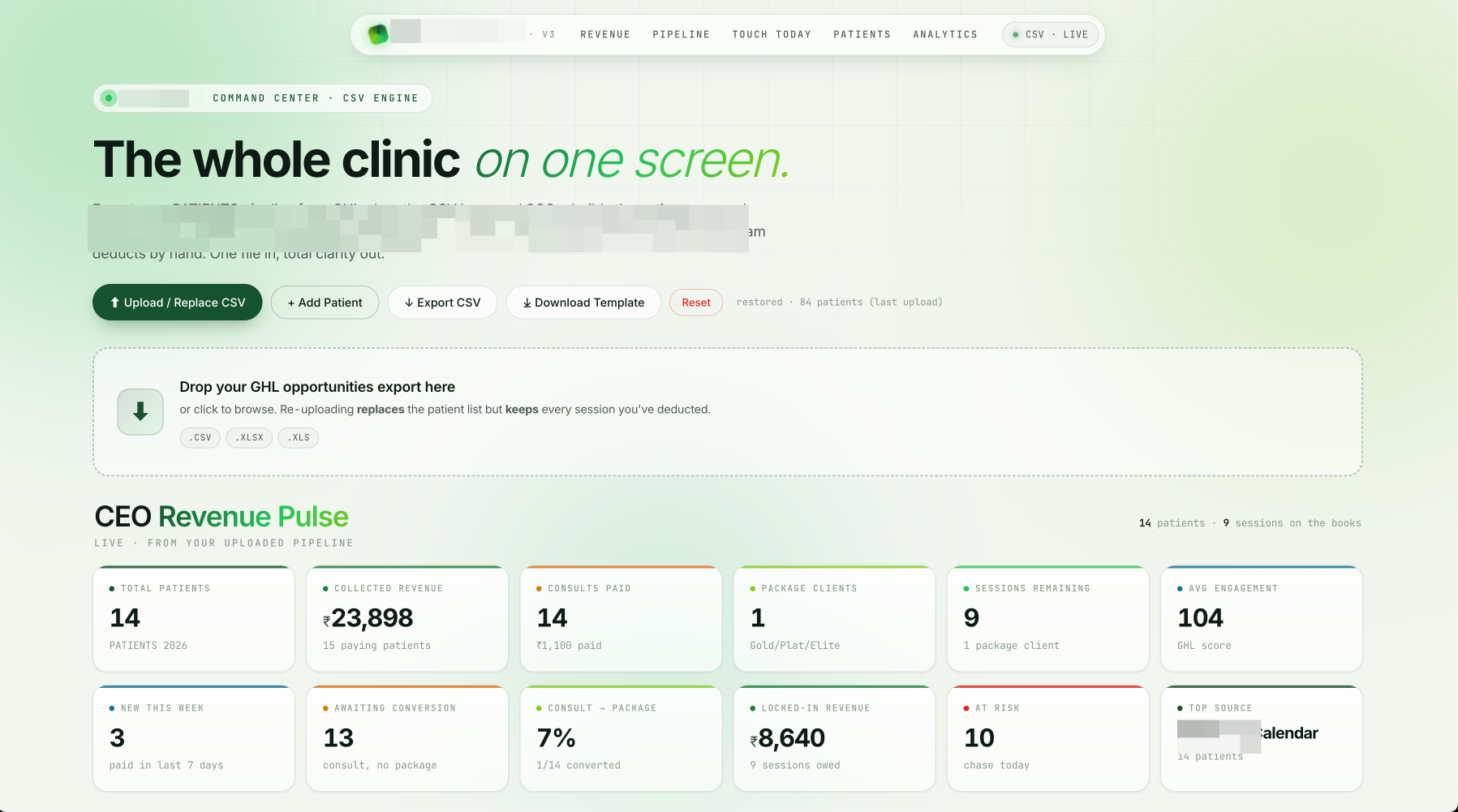
Task: Open the Patients nav item
Action: pyautogui.click(x=862, y=35)
